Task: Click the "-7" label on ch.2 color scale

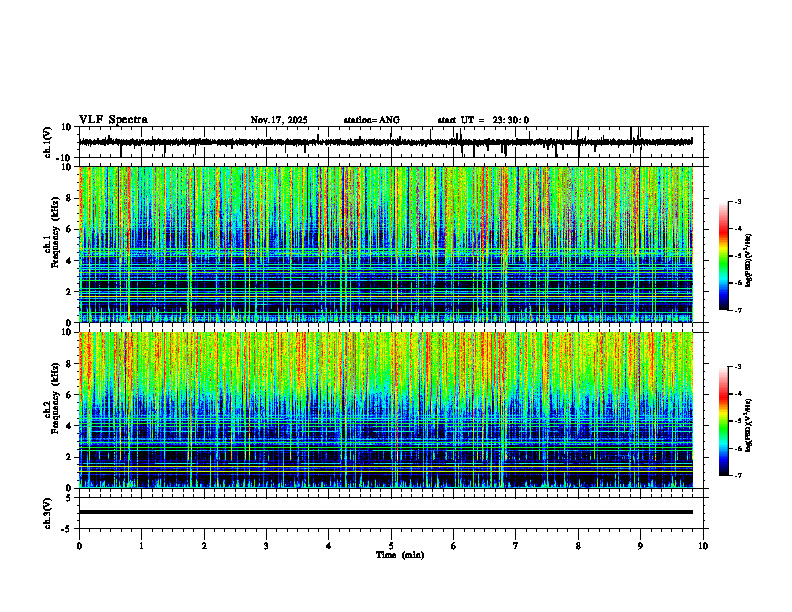Action: 737,476
